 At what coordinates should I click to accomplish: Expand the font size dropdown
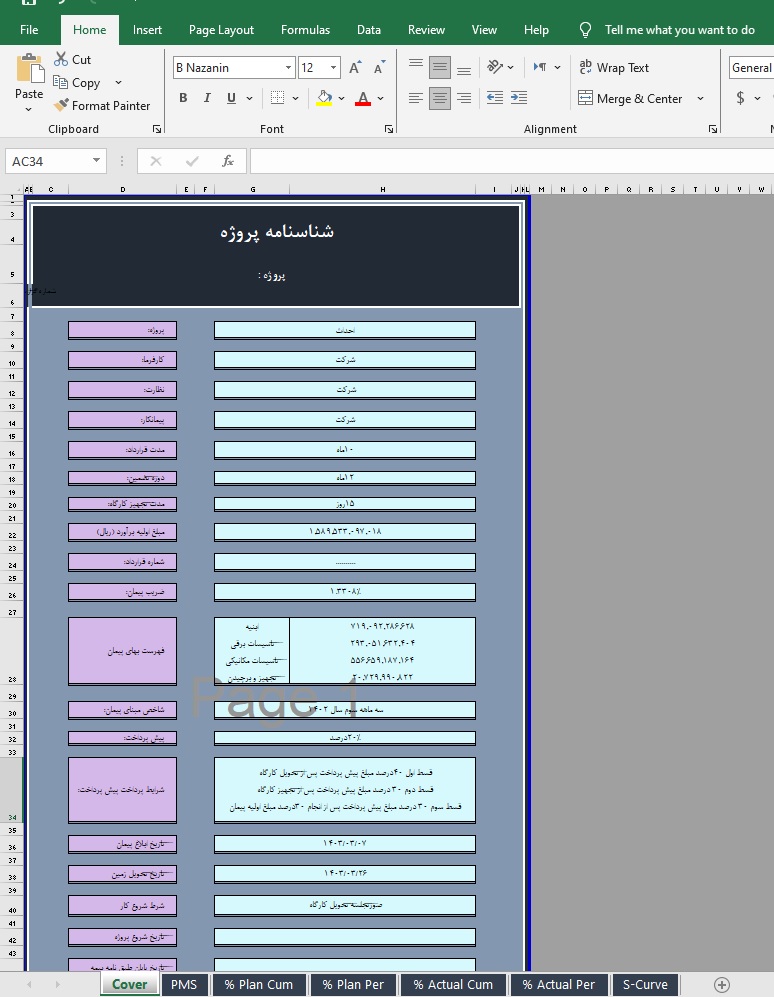click(333, 68)
